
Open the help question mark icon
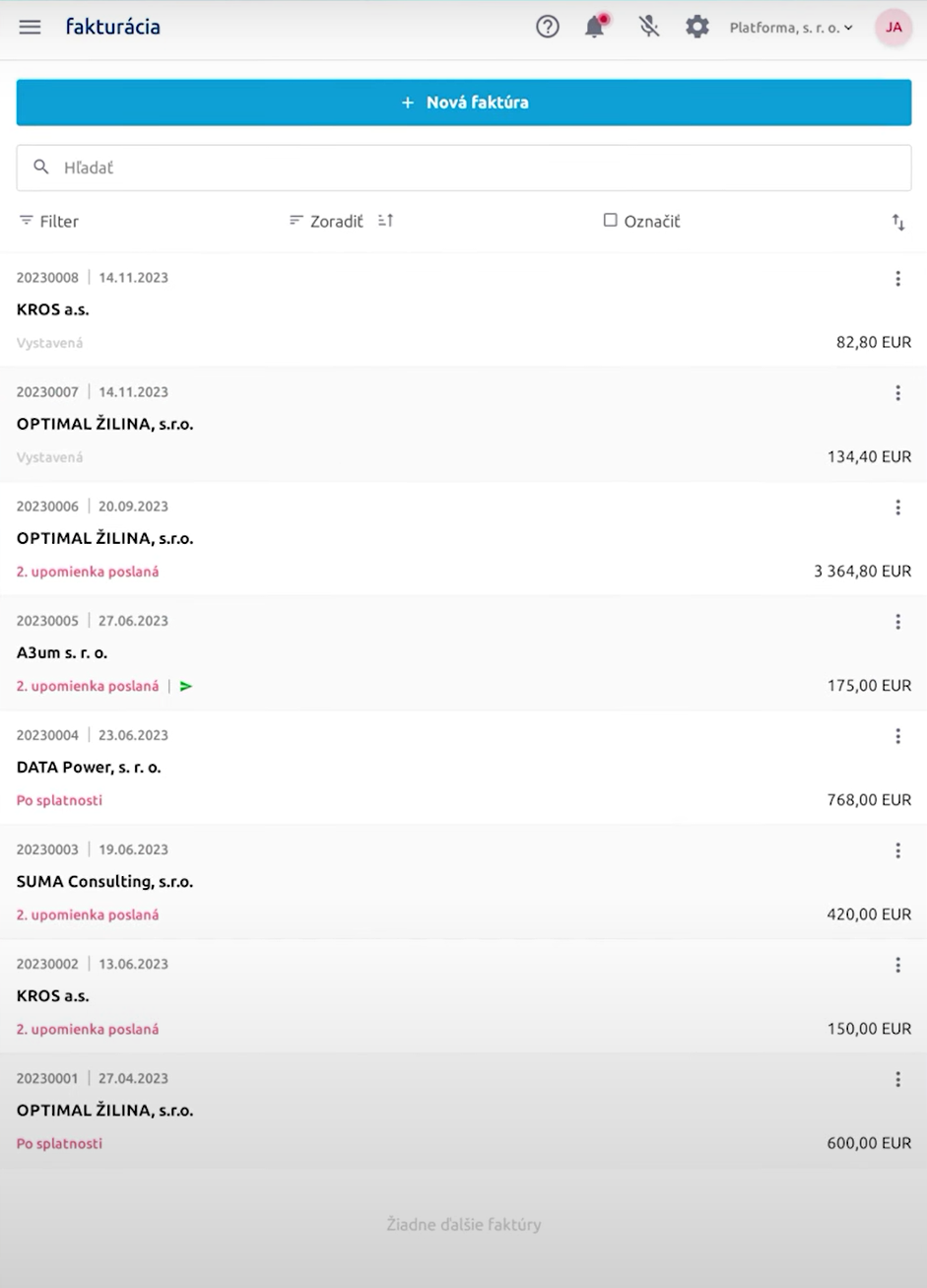click(548, 28)
